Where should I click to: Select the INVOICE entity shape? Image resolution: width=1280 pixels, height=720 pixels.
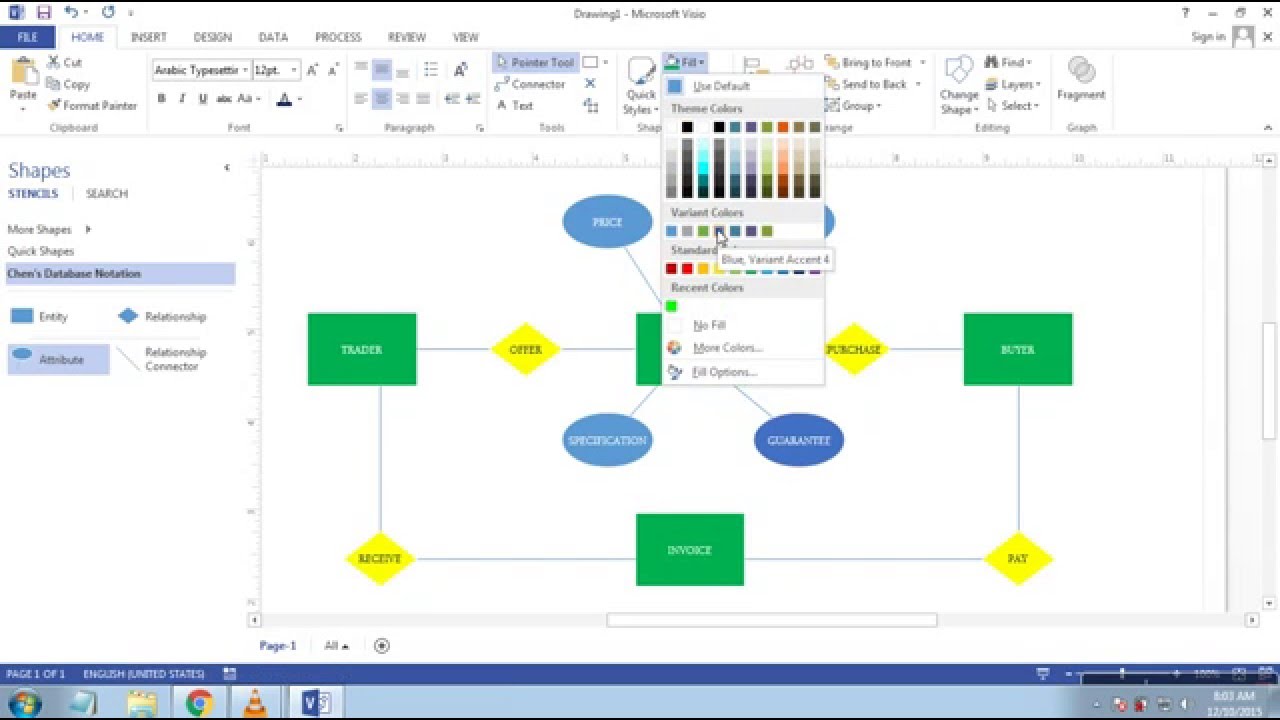[x=690, y=550]
